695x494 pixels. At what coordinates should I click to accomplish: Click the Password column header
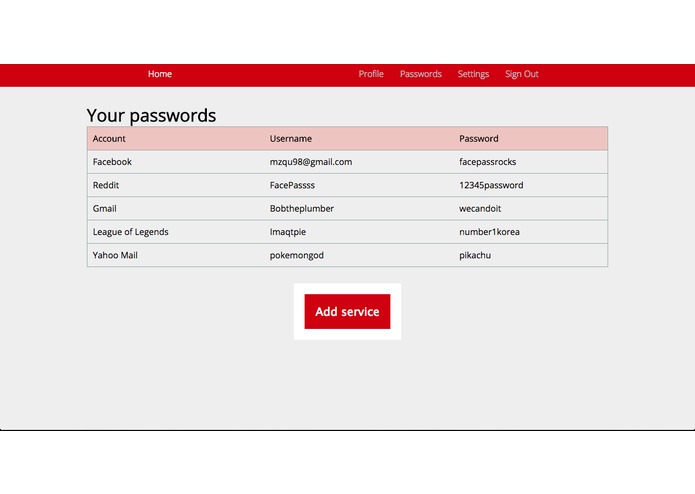pos(479,139)
